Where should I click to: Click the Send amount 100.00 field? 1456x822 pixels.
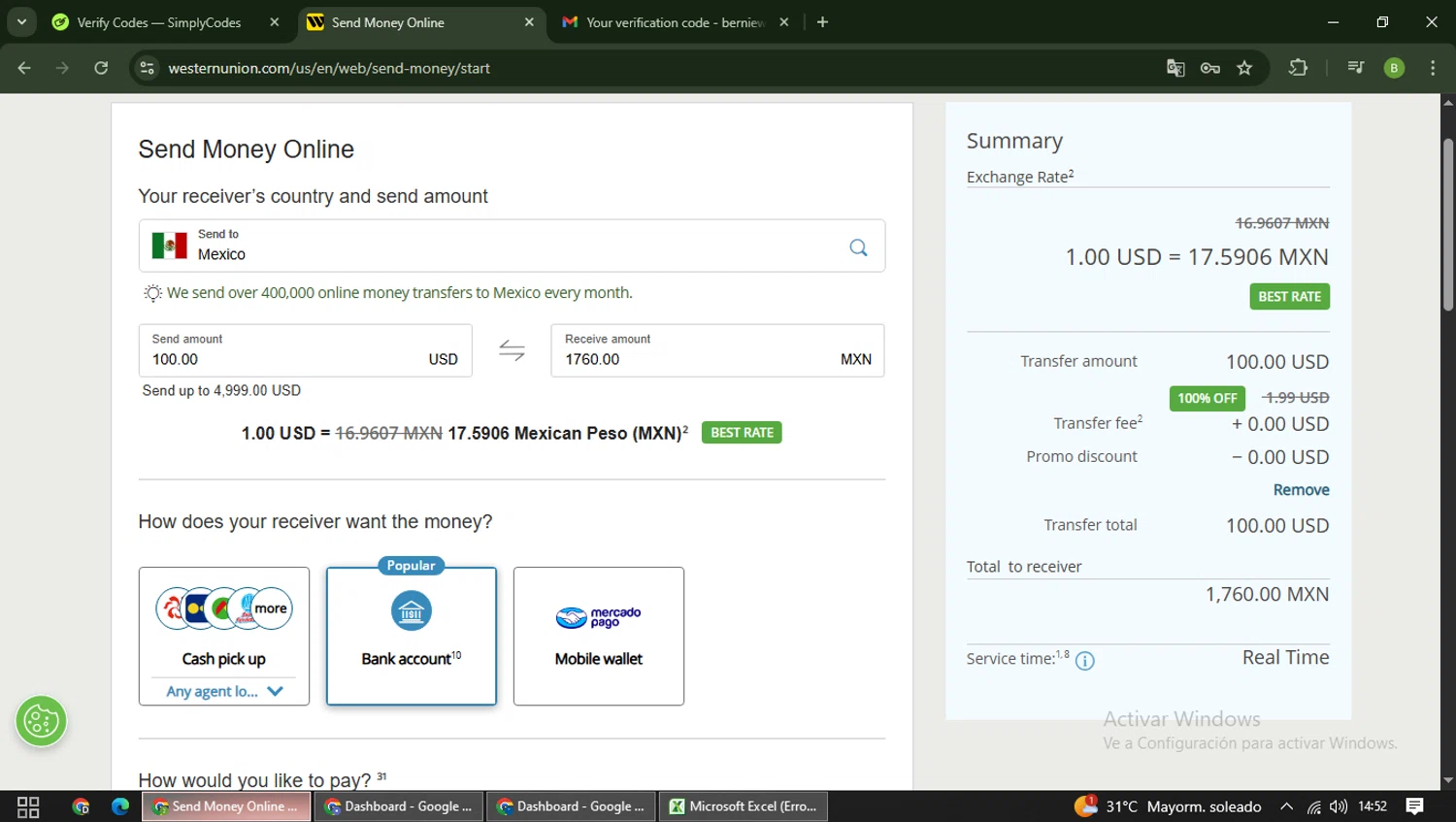pyautogui.click(x=305, y=350)
